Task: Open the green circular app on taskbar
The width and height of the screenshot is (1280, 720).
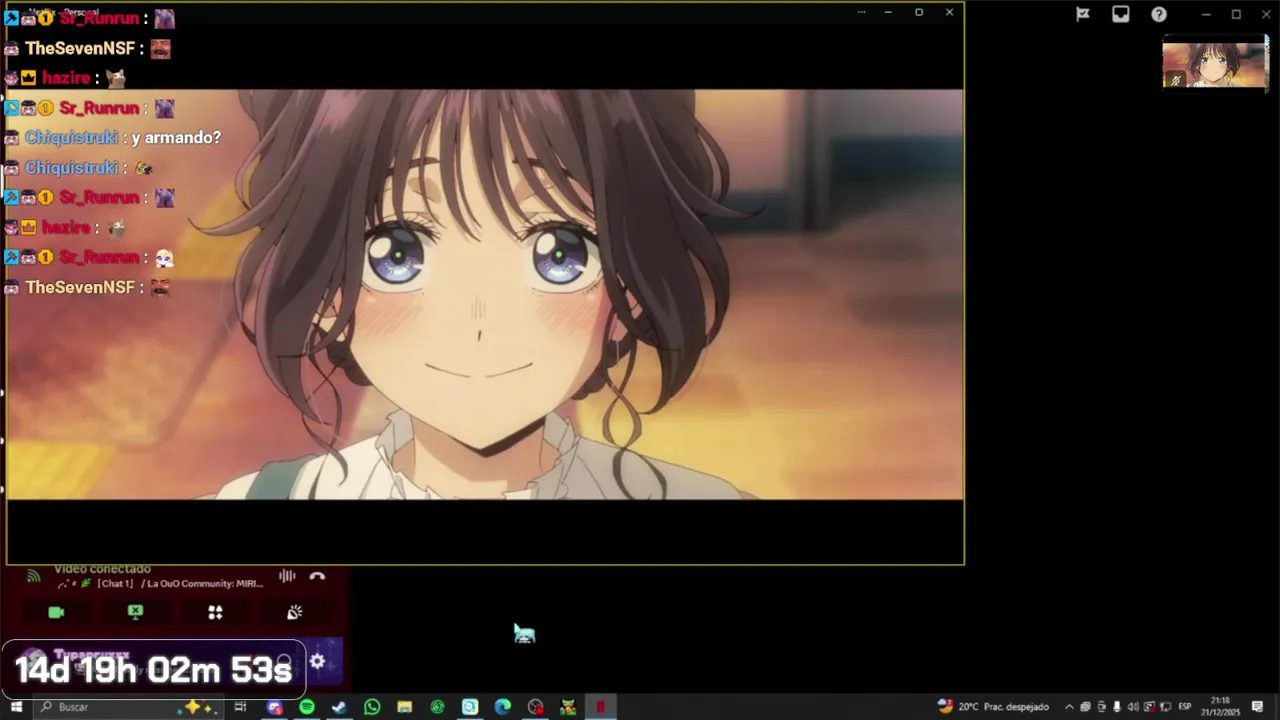Action: pyautogui.click(x=437, y=707)
